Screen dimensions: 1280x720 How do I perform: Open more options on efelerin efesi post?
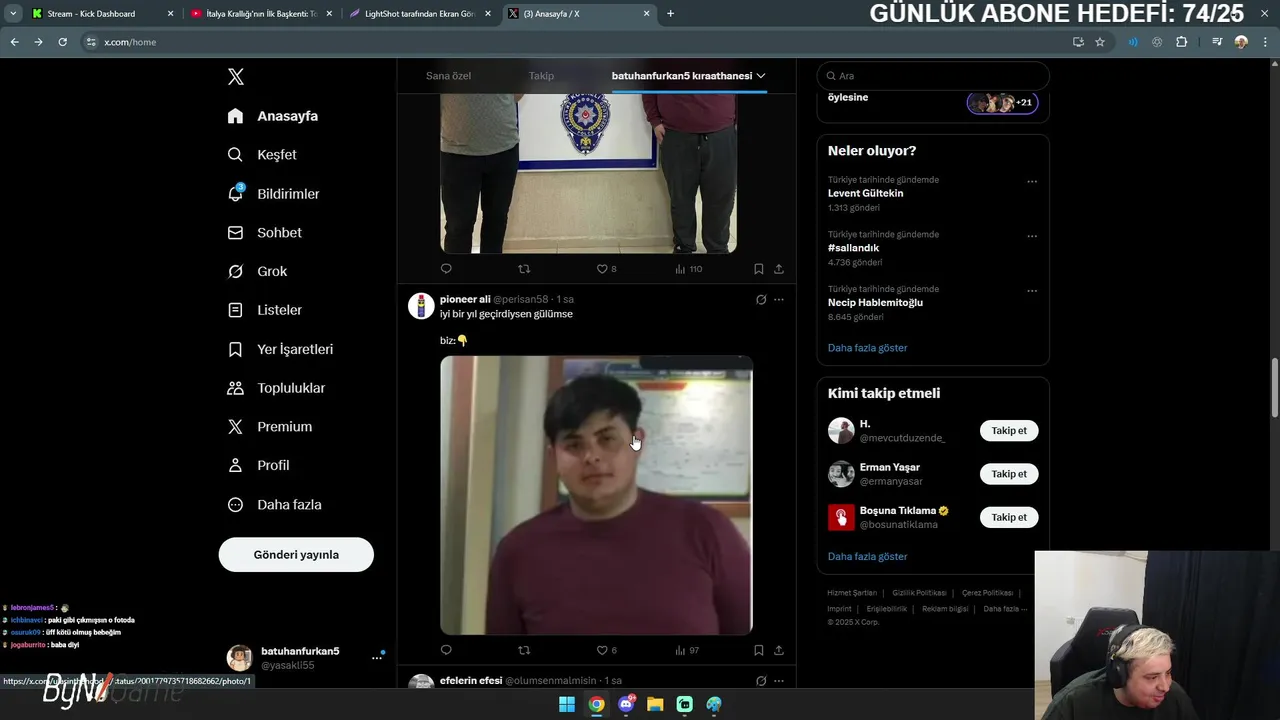point(779,681)
